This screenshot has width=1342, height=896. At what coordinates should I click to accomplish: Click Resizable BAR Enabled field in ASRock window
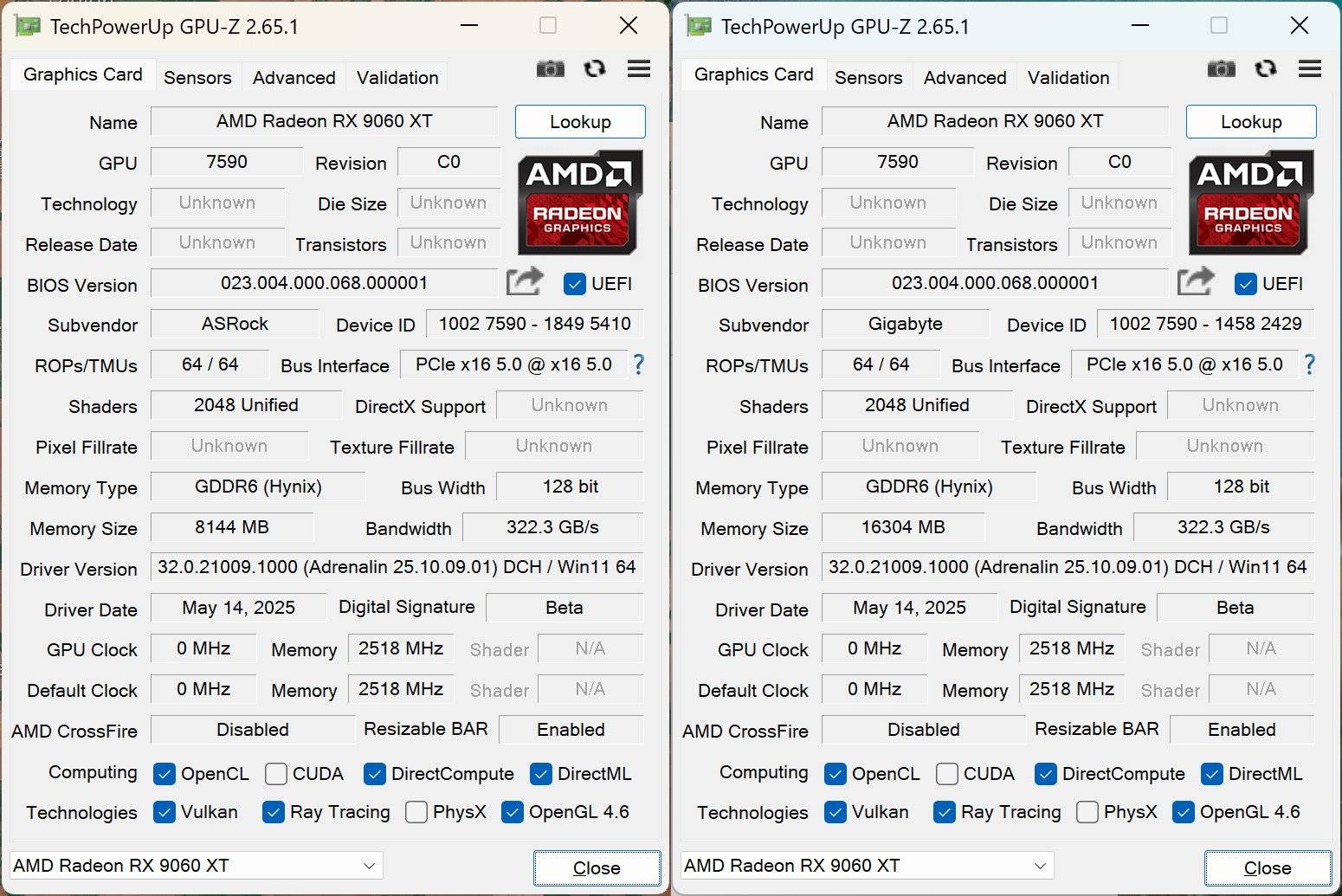tap(571, 730)
